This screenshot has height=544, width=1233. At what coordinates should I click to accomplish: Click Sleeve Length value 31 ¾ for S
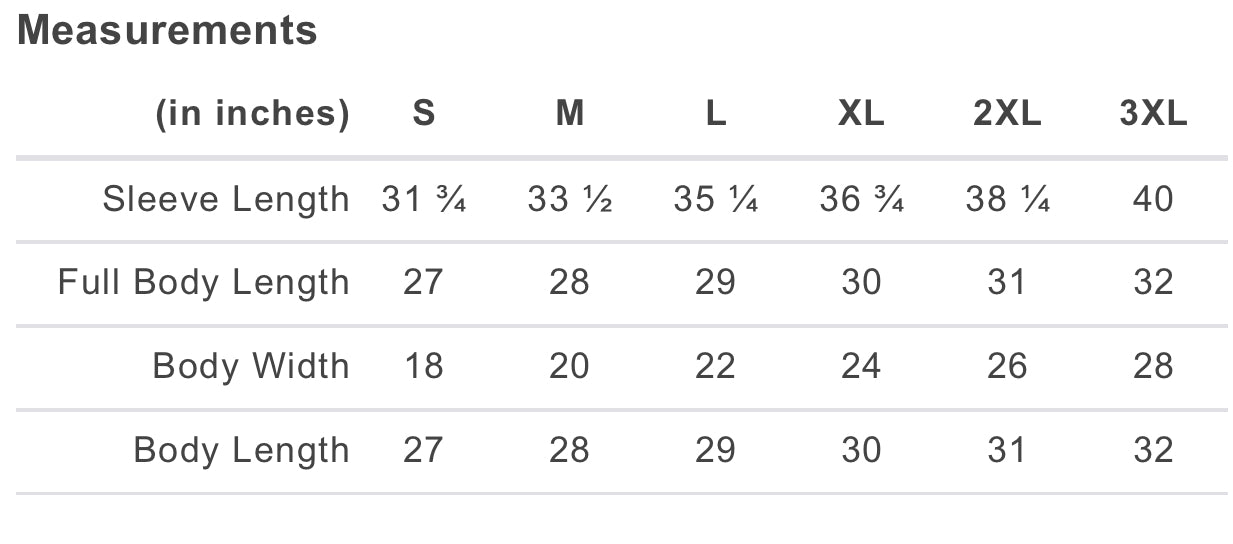tap(424, 200)
